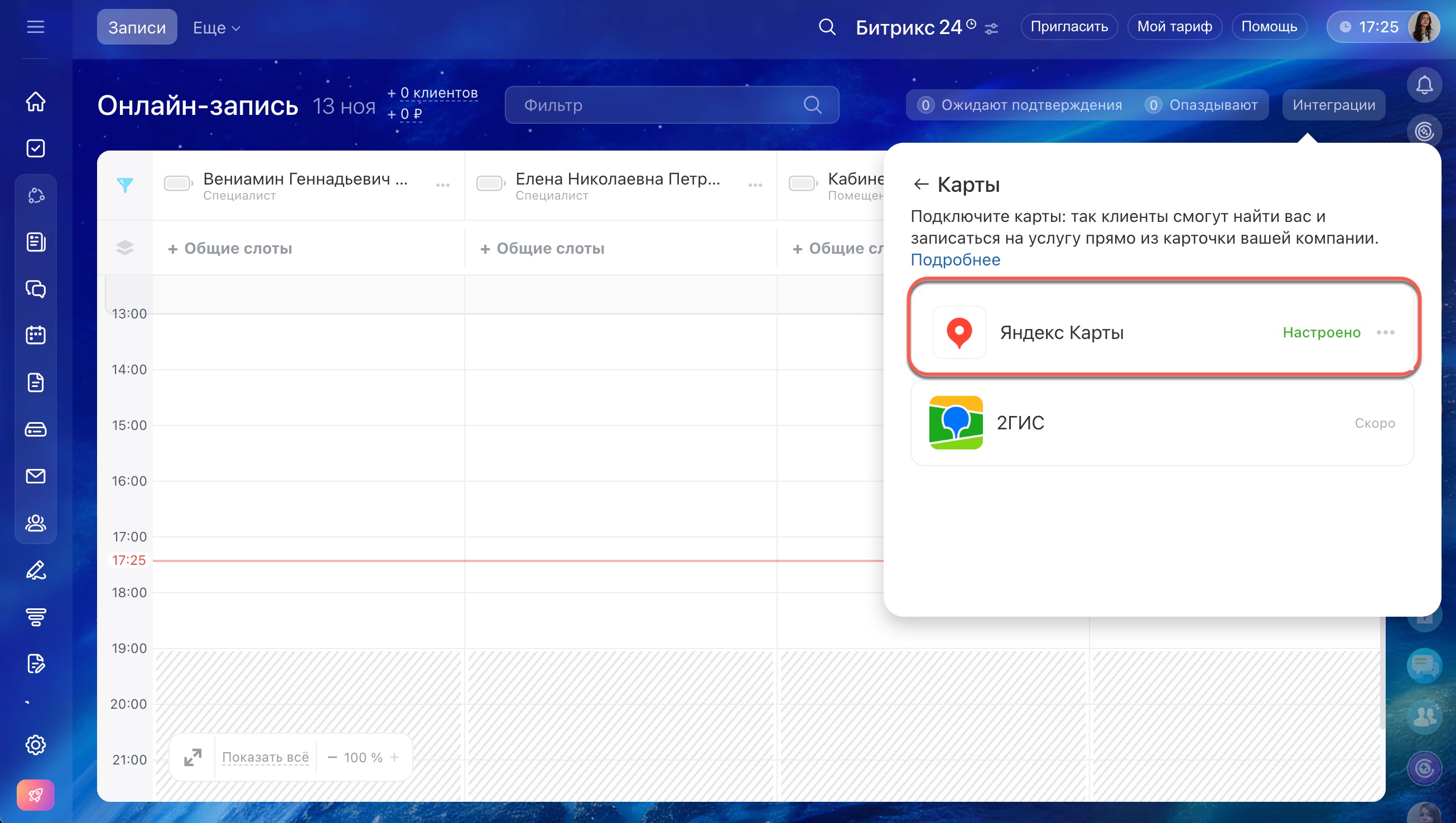Viewport: 1456px width, 823px height.
Task: Toggle the Кабинет room column switch
Action: coord(802,183)
